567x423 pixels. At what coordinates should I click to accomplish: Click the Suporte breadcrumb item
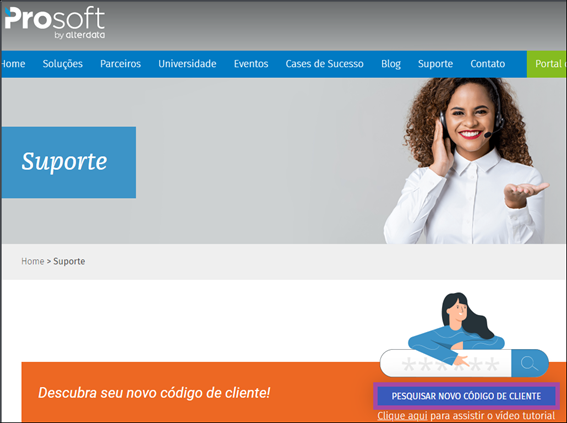tap(69, 261)
